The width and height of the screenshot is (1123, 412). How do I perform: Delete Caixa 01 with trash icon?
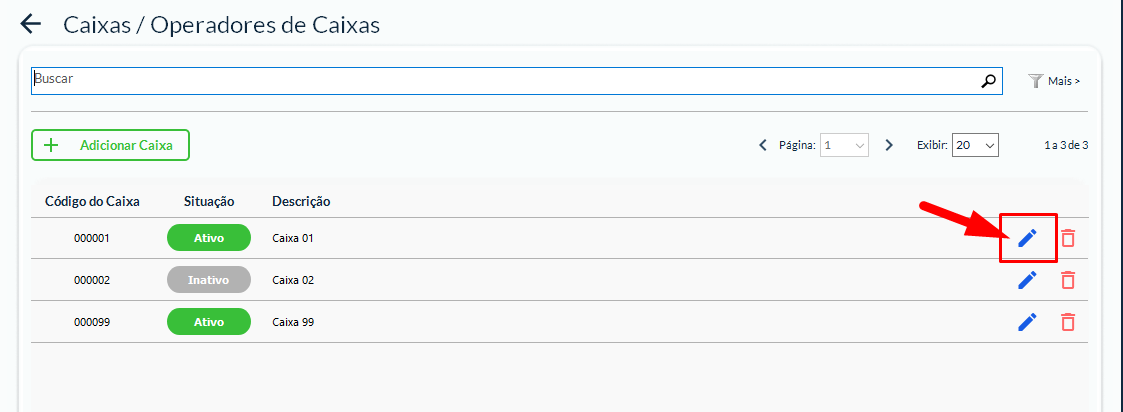coord(1068,238)
